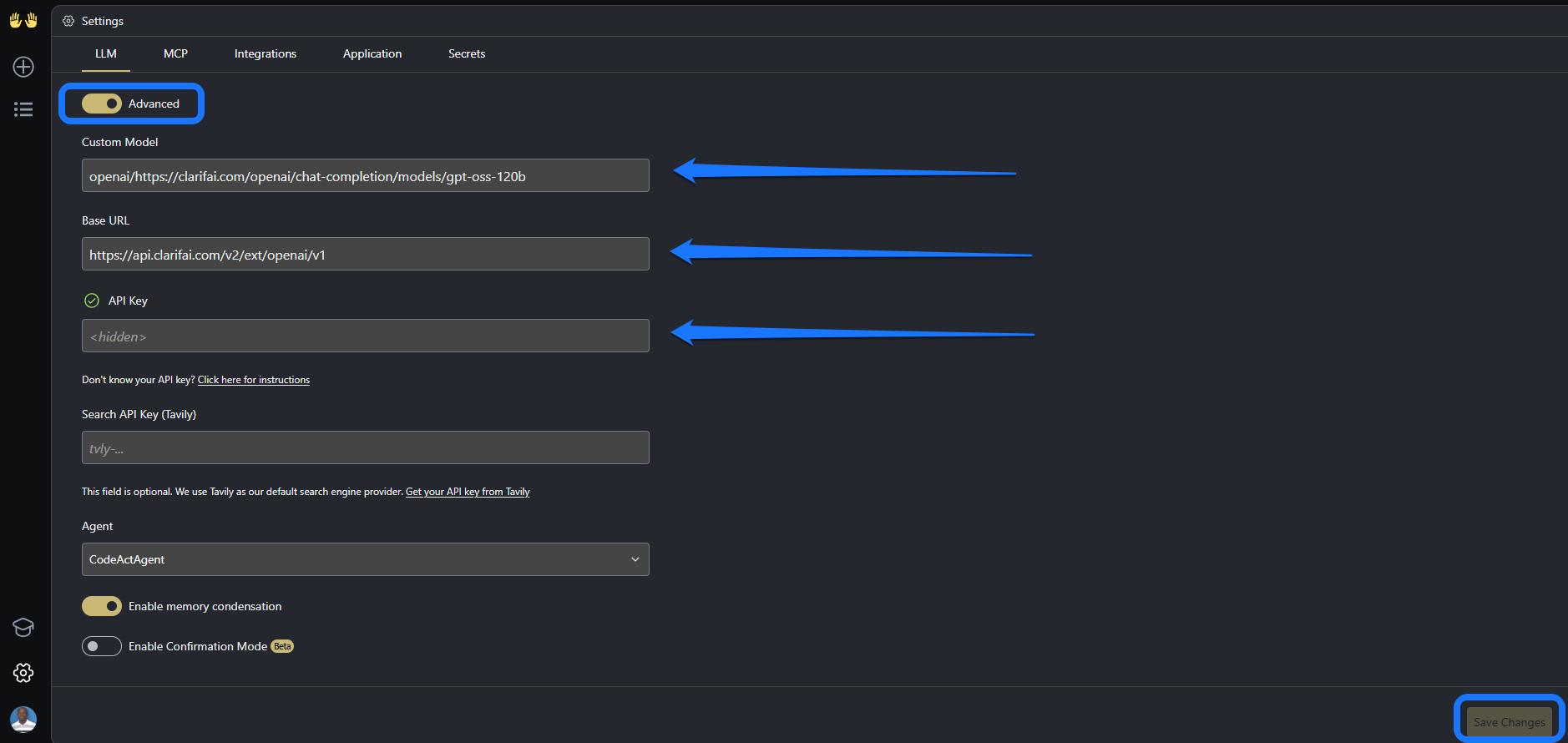Click into the API Key hidden field
This screenshot has height=743, width=1568.
366,336
